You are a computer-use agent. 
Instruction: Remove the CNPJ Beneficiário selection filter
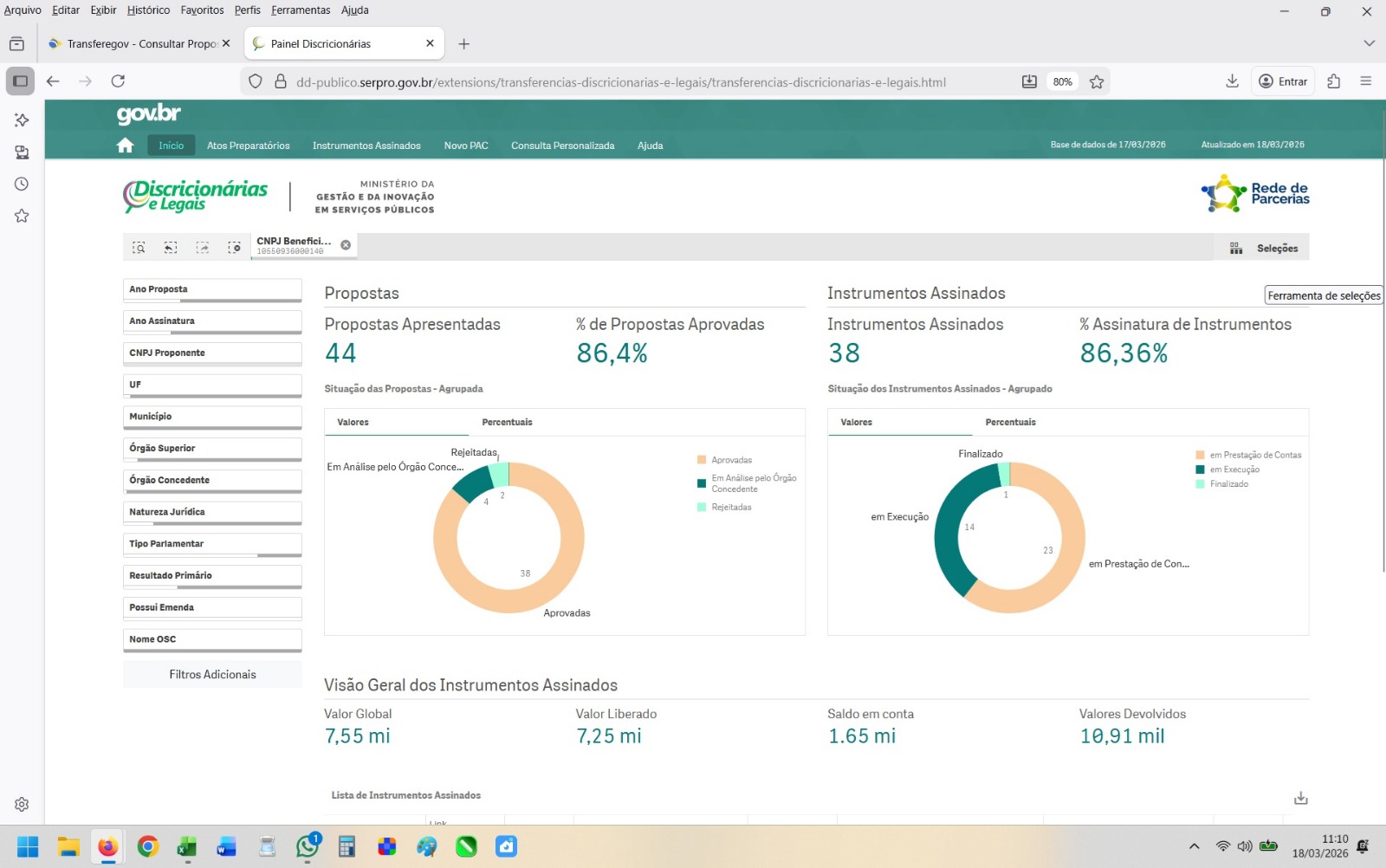346,245
